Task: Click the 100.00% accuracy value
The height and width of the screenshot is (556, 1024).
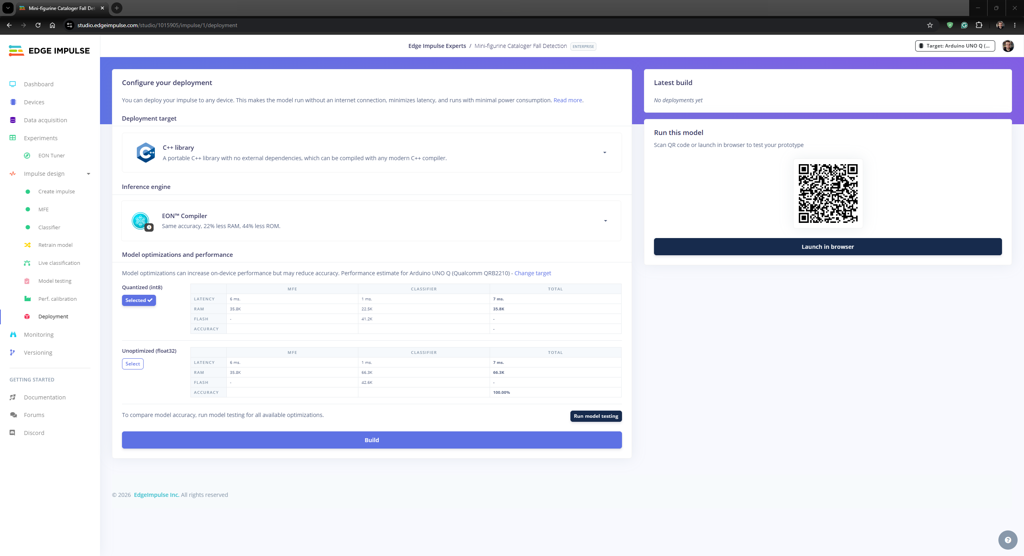Action: [x=501, y=393]
